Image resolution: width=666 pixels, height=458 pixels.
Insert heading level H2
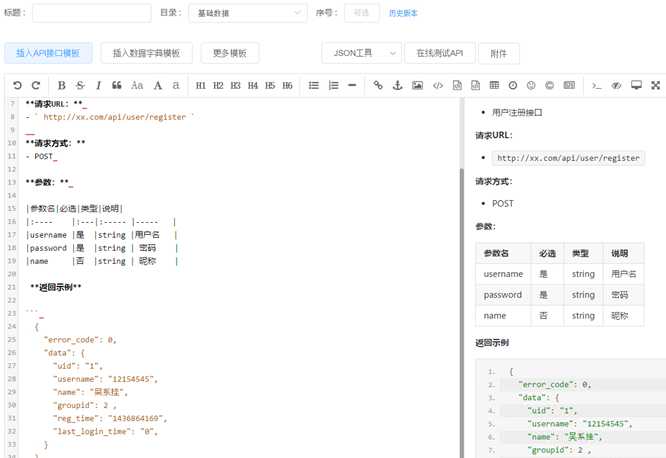[x=218, y=85]
